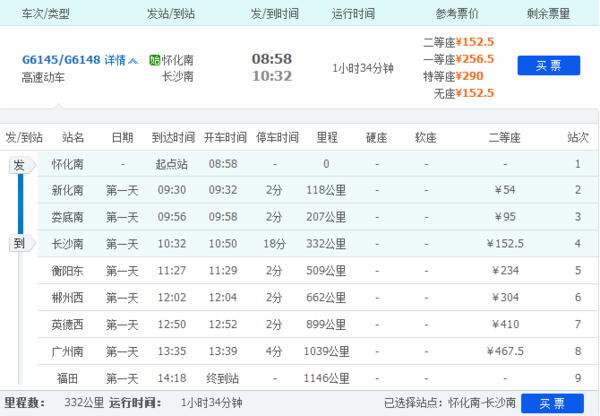
Task: Click the green 始 origin-station icon
Action: [x=153, y=59]
